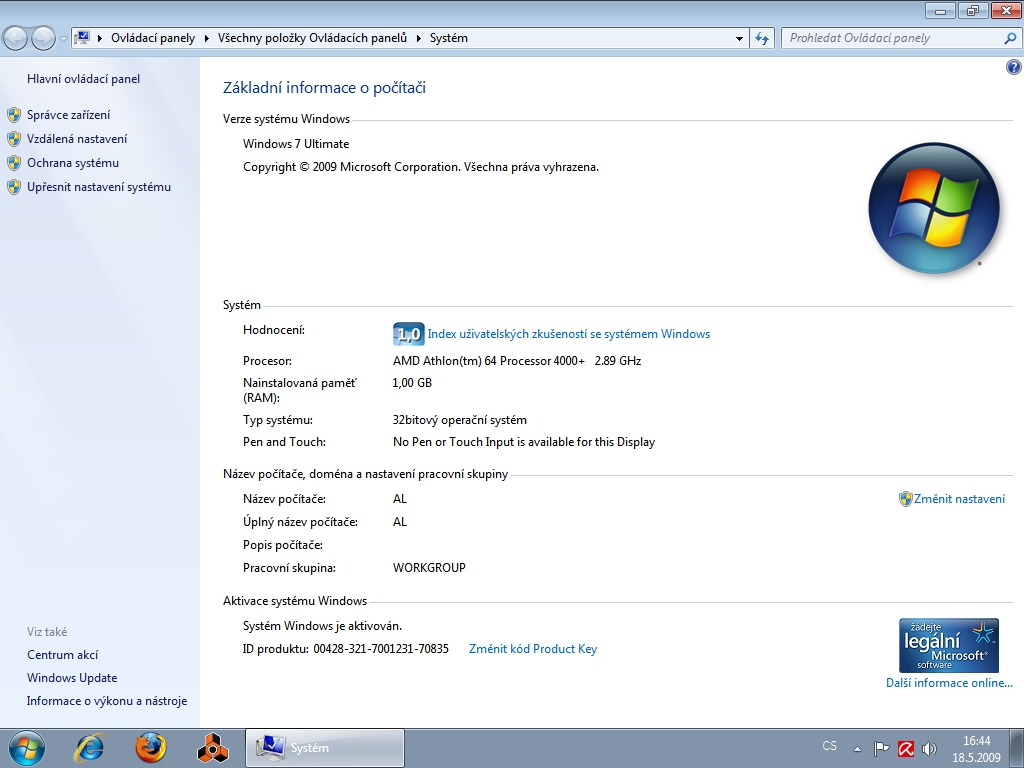The width and height of the screenshot is (1024, 768).
Task: Click the shield icon beside Vzdálená nastavení
Action: click(14, 139)
